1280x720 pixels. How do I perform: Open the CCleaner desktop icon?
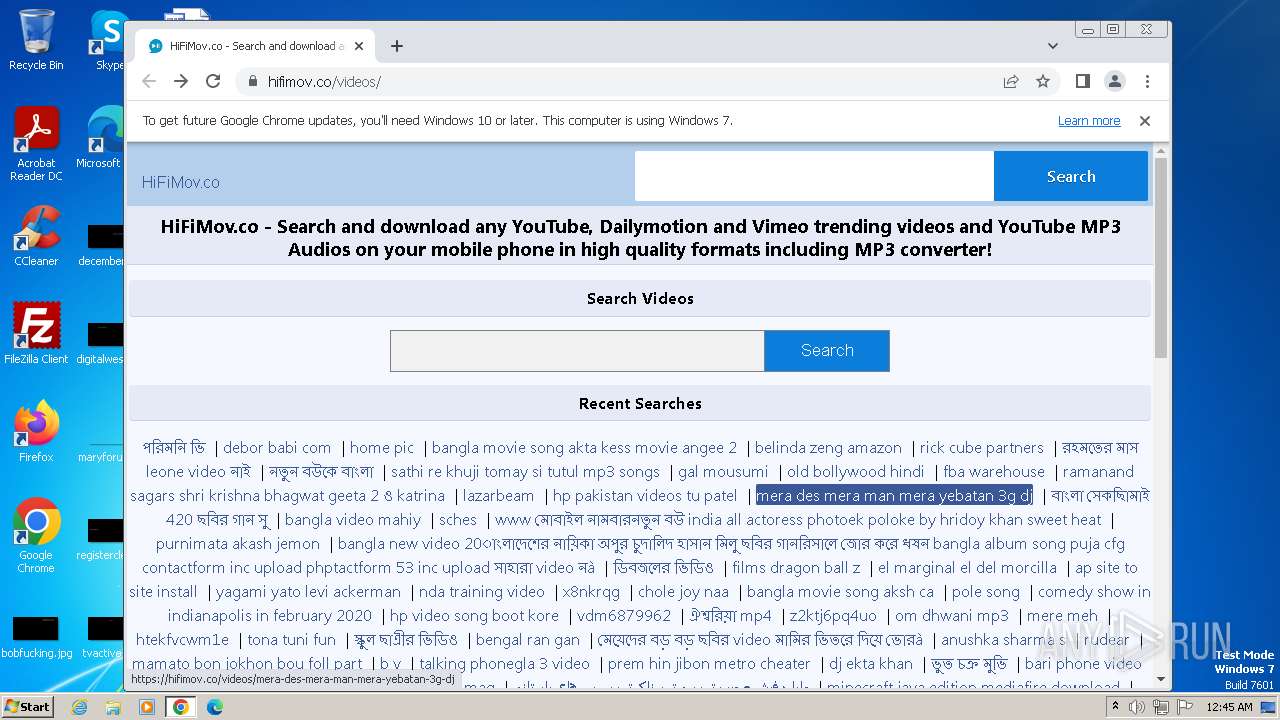(36, 236)
